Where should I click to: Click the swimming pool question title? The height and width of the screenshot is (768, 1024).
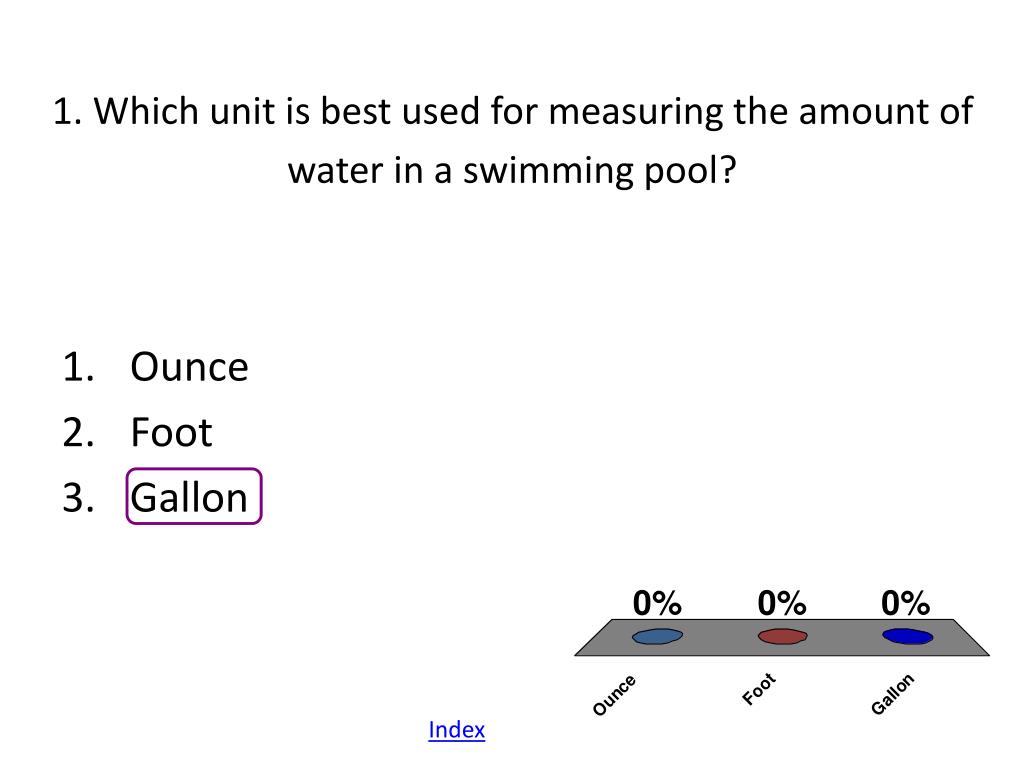click(513, 140)
